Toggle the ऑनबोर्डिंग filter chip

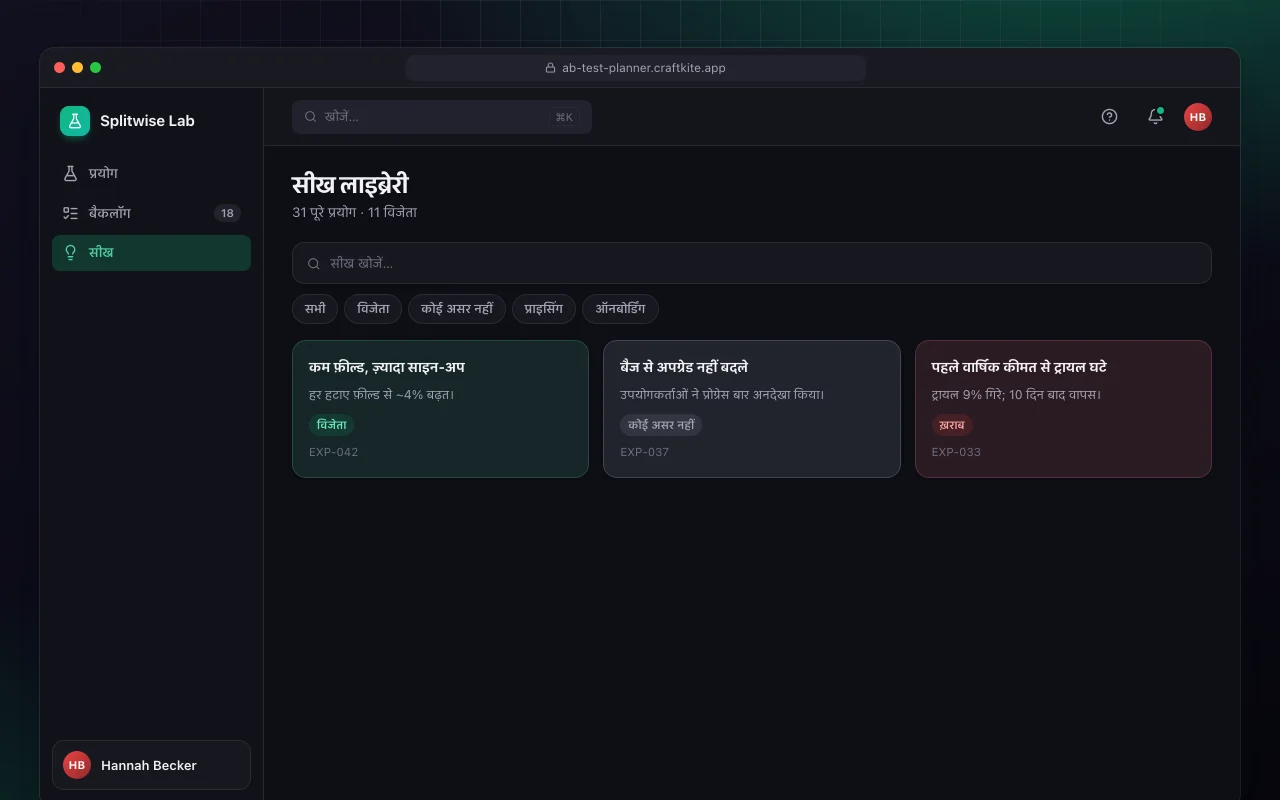[x=620, y=309]
